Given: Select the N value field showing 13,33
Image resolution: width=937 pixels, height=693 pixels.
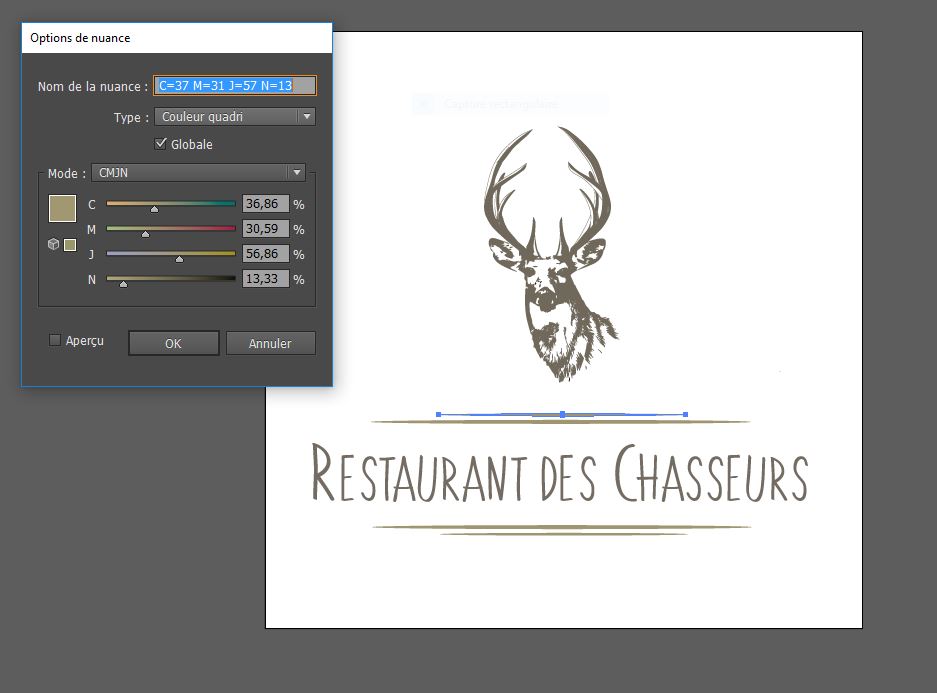Looking at the screenshot, I should pos(265,279).
